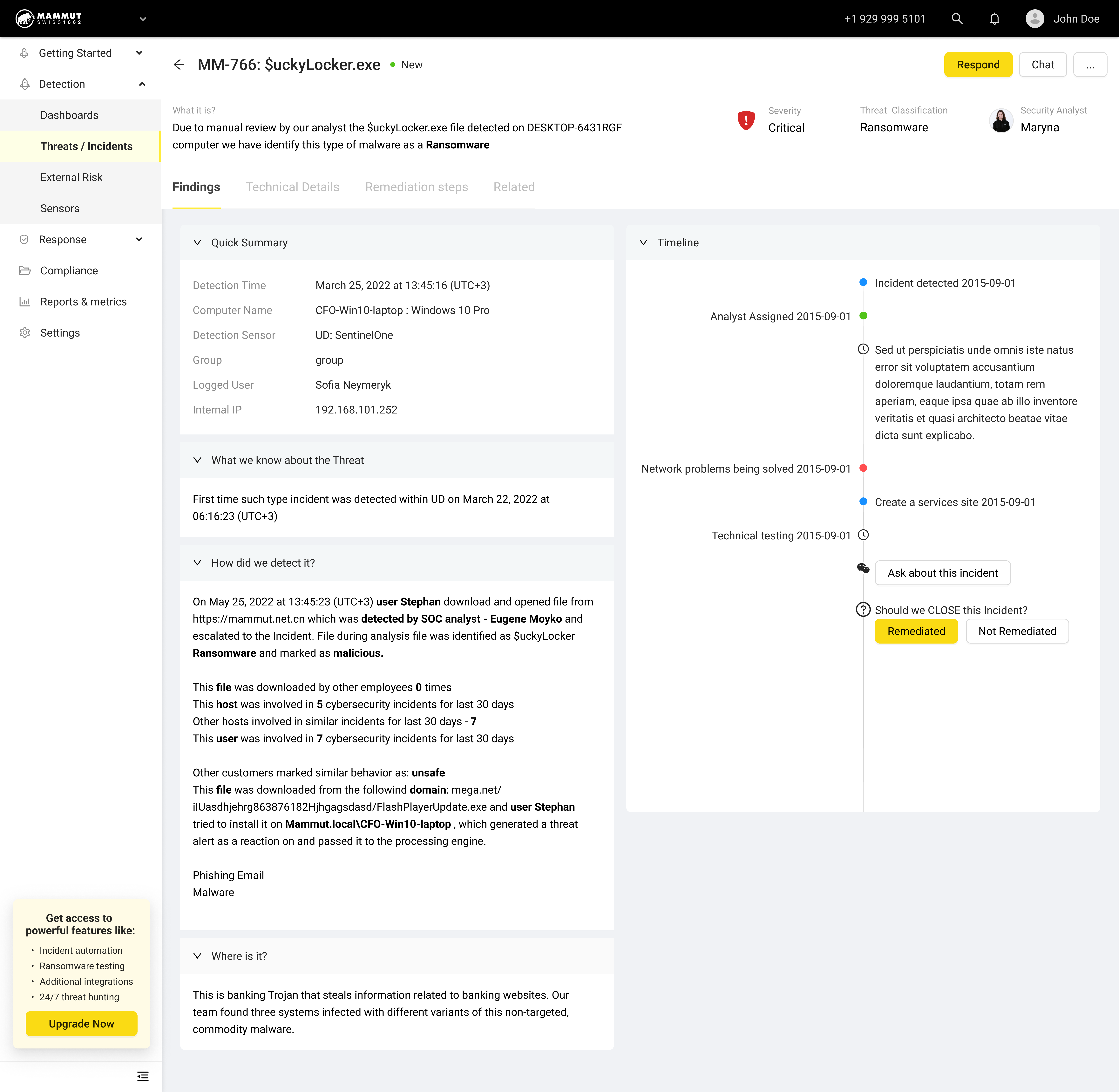Click the https://mammut.net.cn URL text
1119x1092 pixels.
(x=248, y=619)
